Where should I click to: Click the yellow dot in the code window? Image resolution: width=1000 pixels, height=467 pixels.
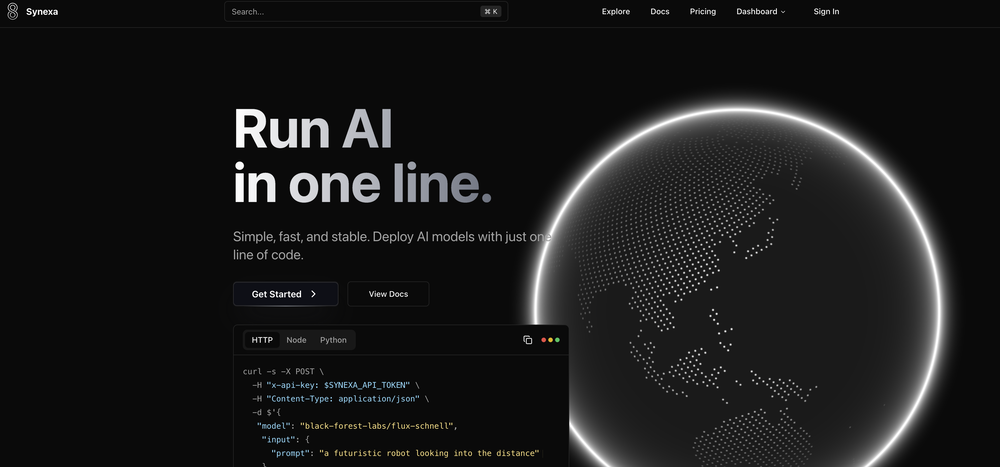tap(550, 340)
